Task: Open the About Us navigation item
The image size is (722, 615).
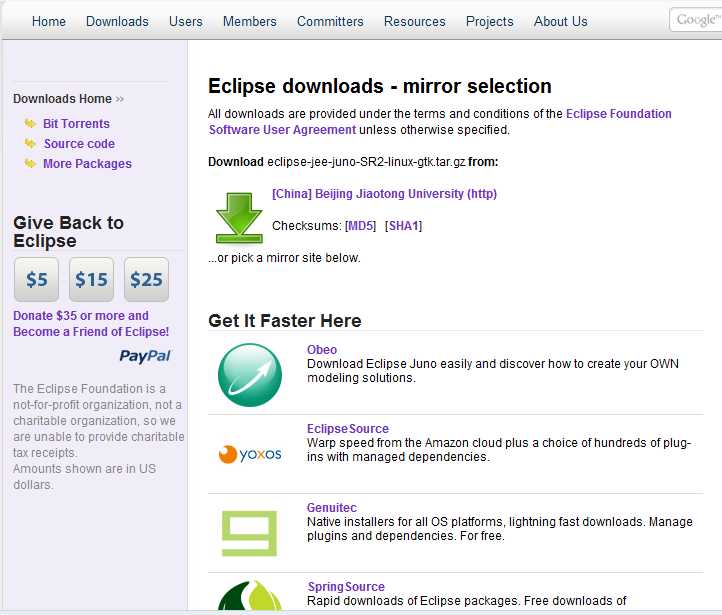Action: coord(560,22)
